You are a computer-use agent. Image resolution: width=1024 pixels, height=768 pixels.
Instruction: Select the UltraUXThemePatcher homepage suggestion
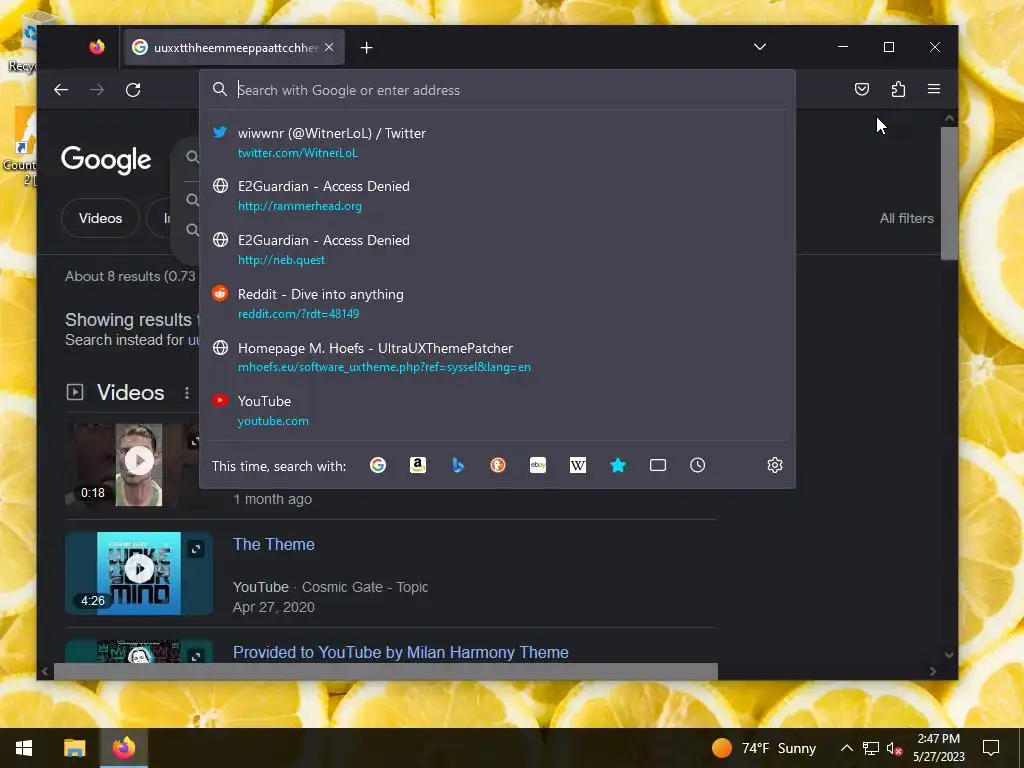(x=498, y=357)
